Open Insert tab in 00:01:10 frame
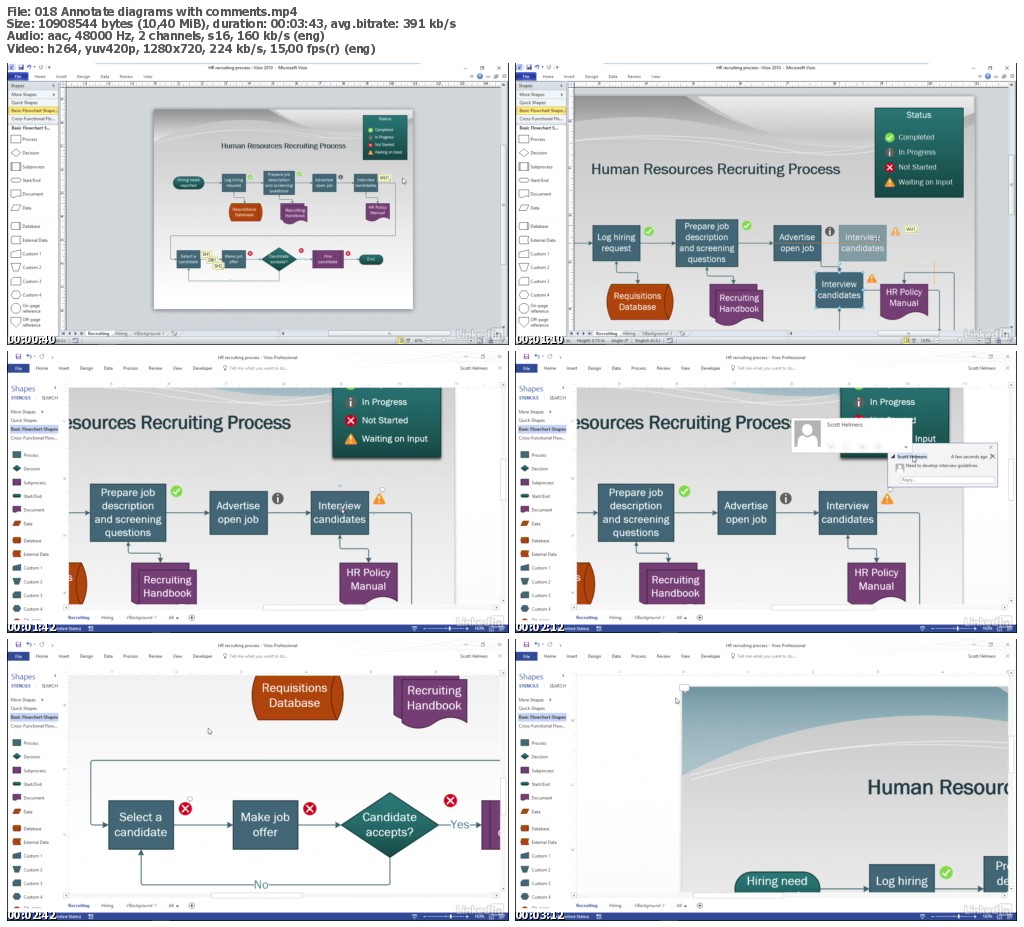The height and width of the screenshot is (927, 1024). [x=569, y=76]
